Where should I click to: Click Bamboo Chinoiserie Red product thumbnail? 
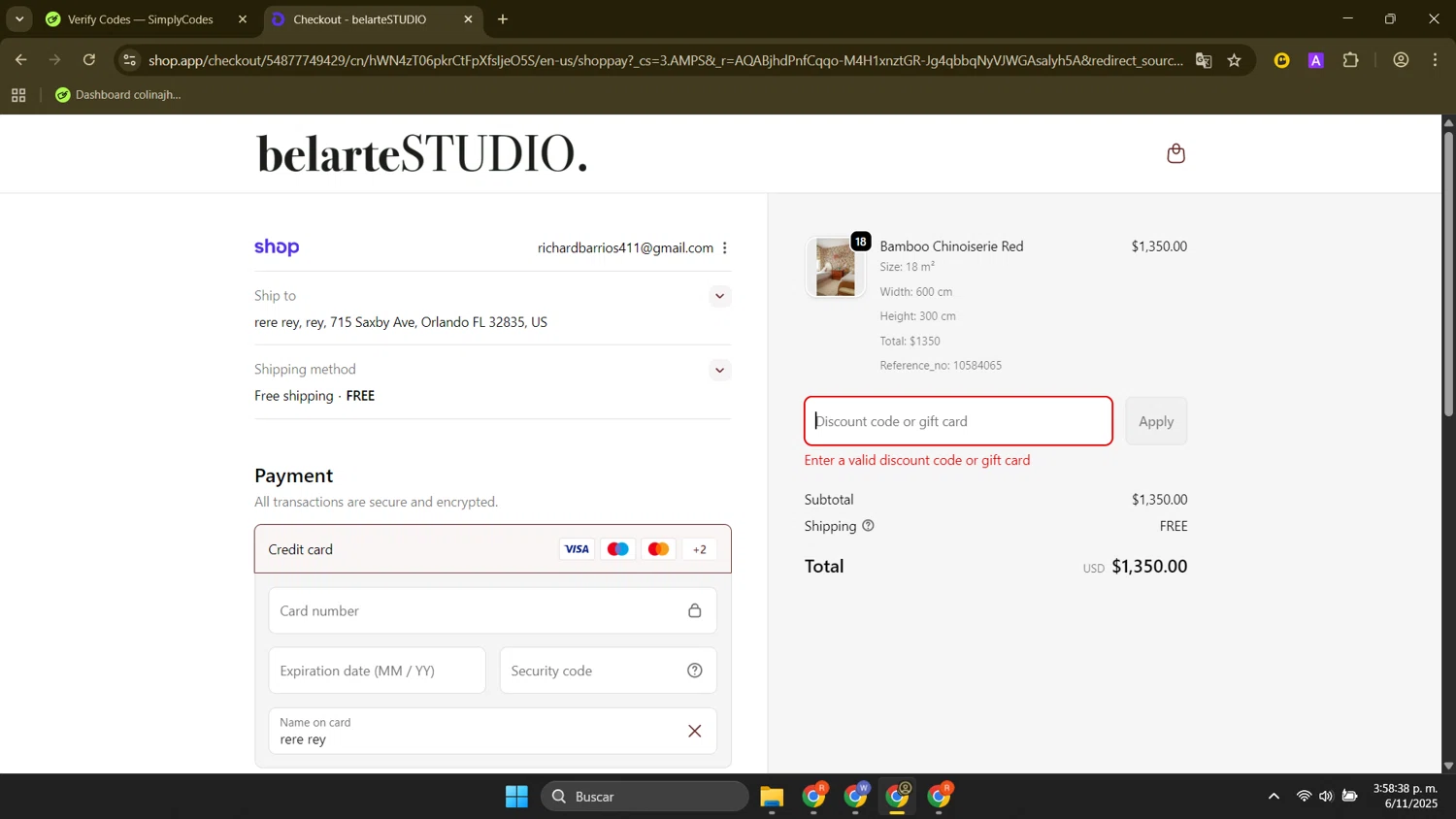(x=836, y=267)
